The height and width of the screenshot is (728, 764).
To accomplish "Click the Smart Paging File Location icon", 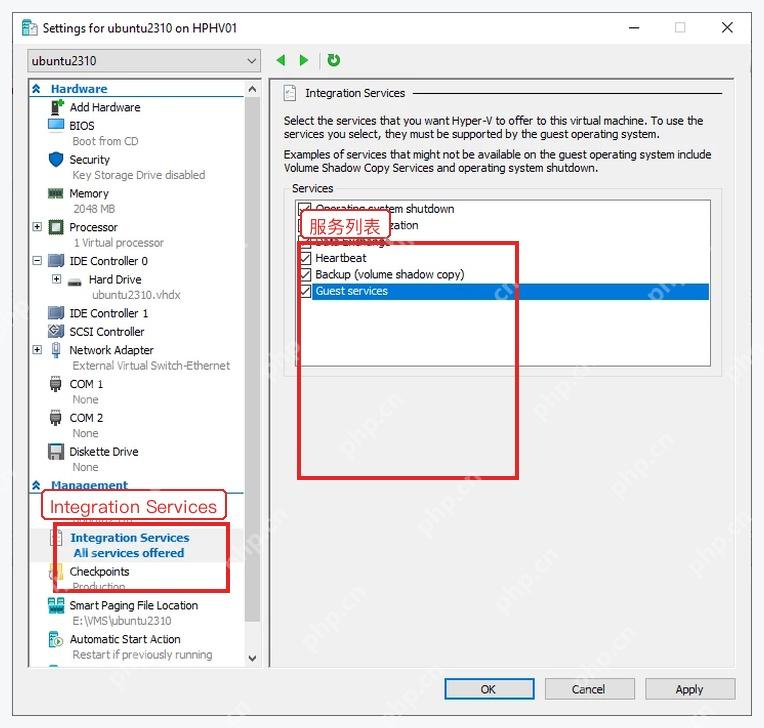I will [x=56, y=605].
